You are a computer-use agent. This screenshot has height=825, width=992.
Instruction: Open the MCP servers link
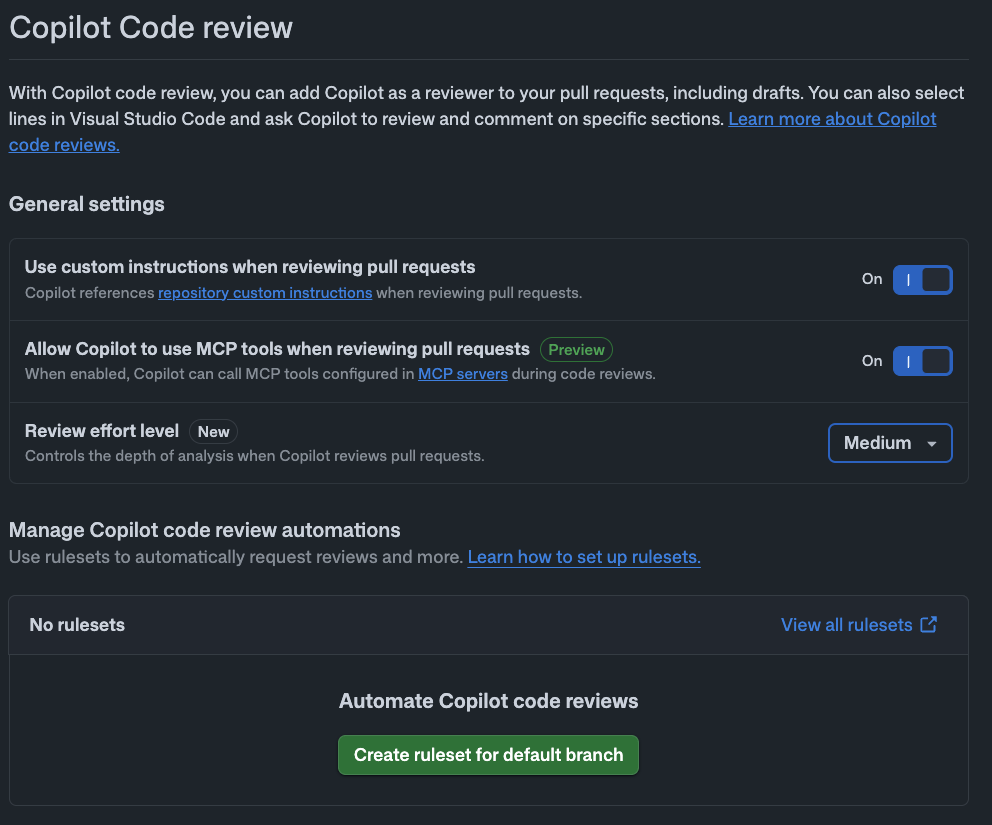pos(462,374)
